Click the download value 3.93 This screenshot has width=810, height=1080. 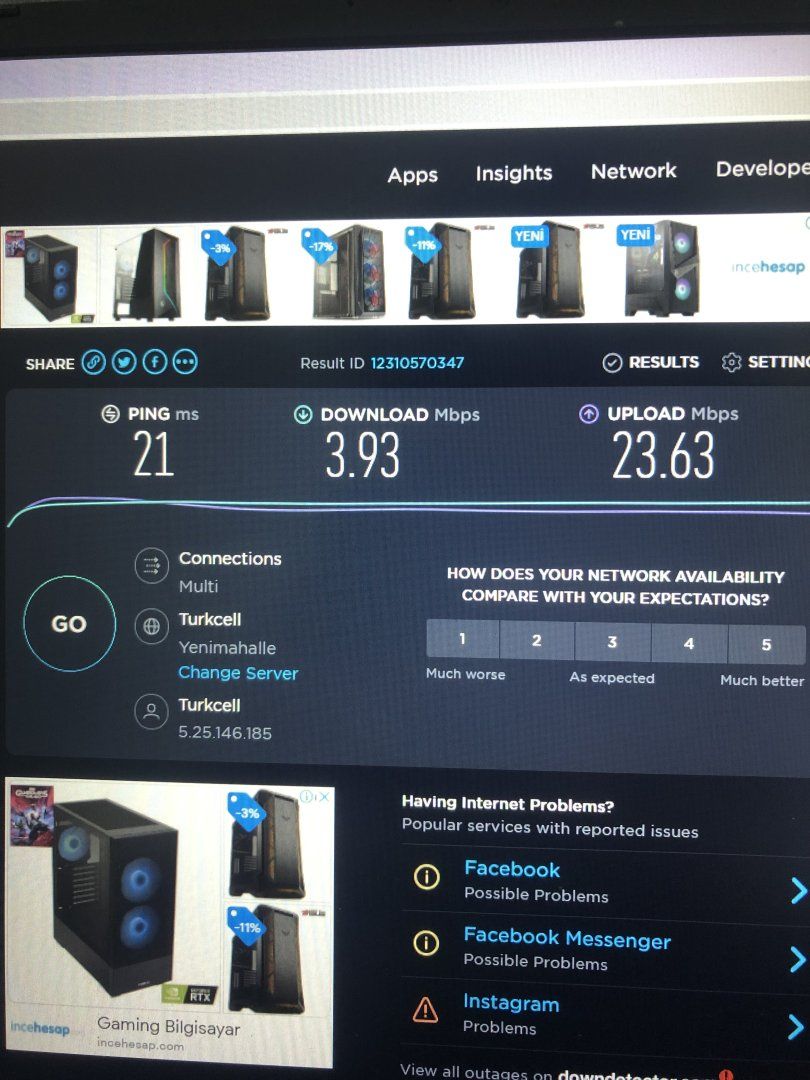363,455
